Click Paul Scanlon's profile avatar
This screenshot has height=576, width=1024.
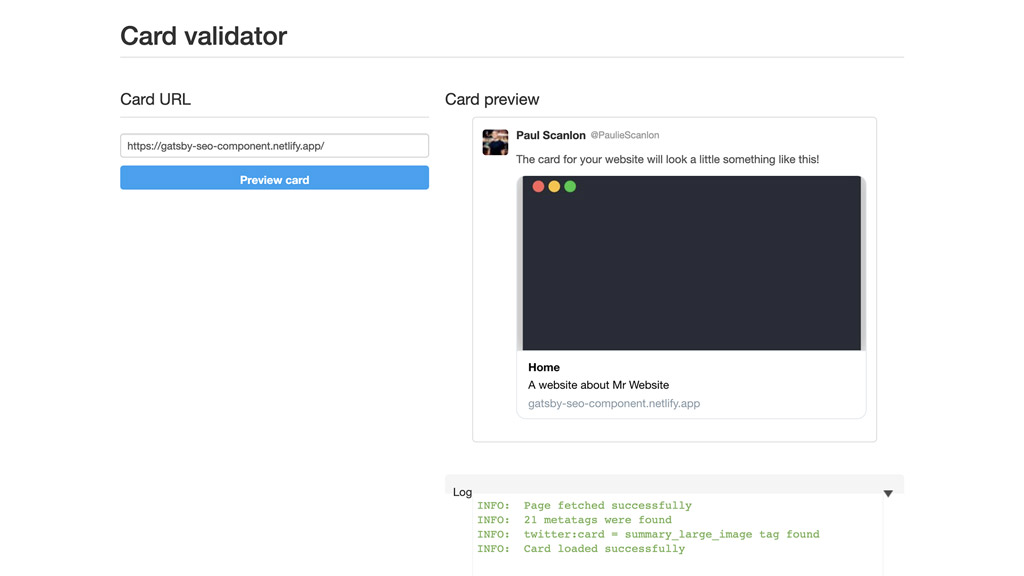click(x=495, y=142)
